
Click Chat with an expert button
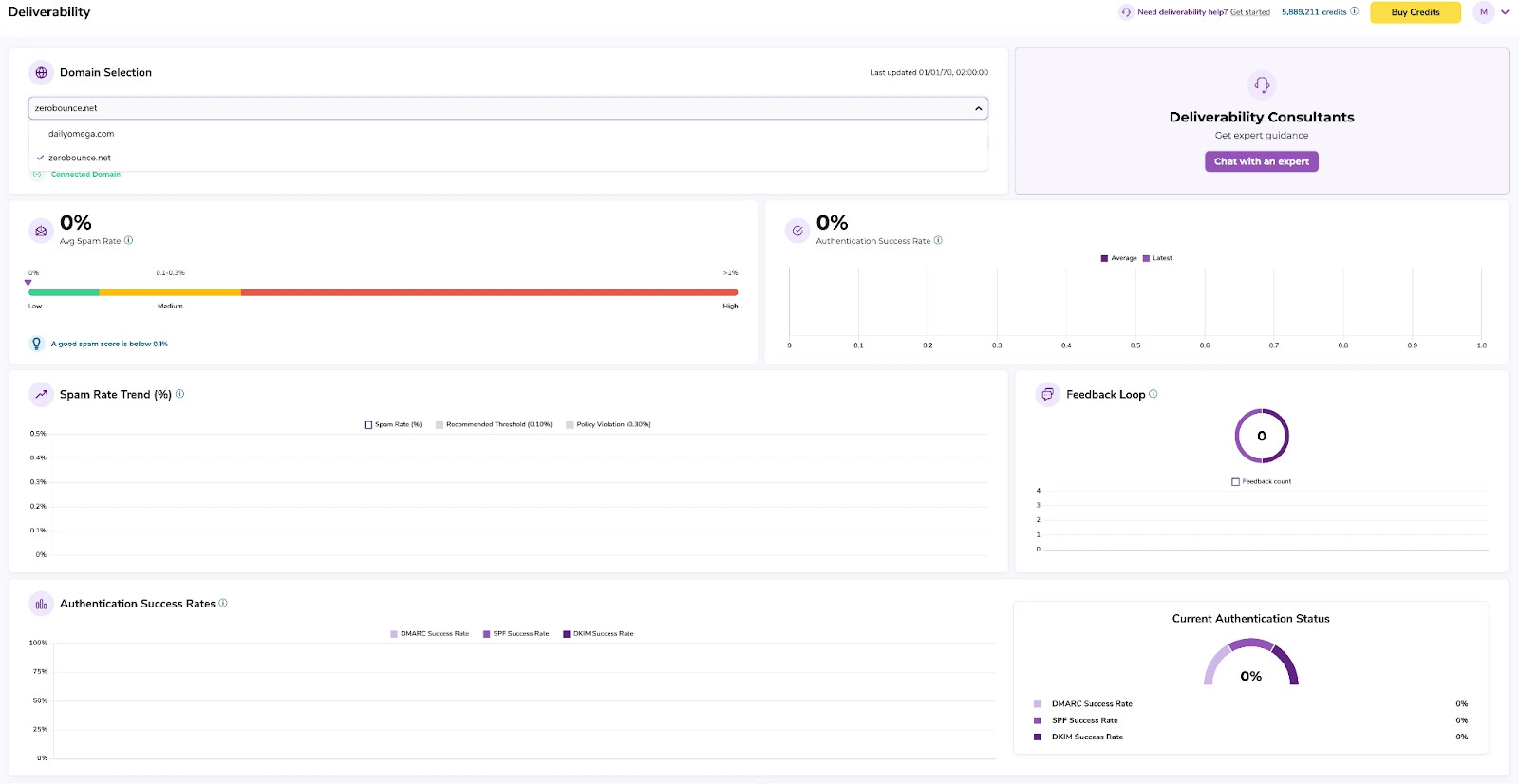(1262, 161)
